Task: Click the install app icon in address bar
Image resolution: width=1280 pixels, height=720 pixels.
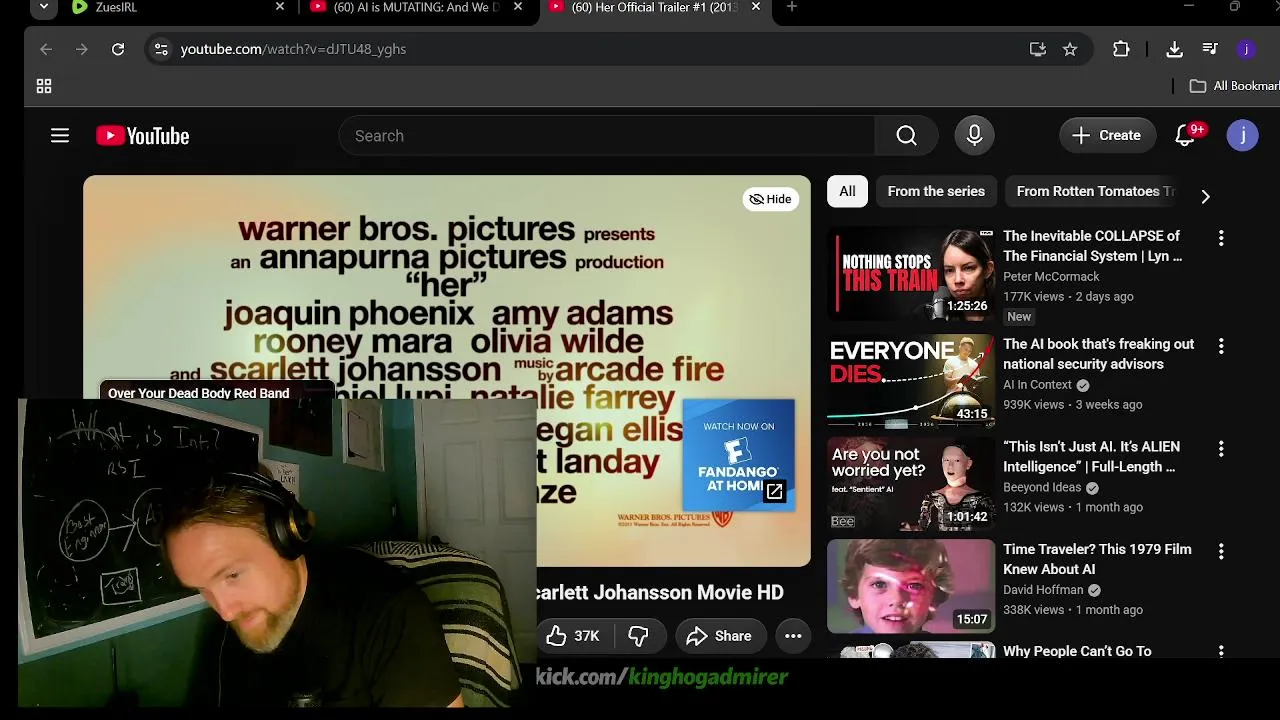Action: pyautogui.click(x=1038, y=49)
